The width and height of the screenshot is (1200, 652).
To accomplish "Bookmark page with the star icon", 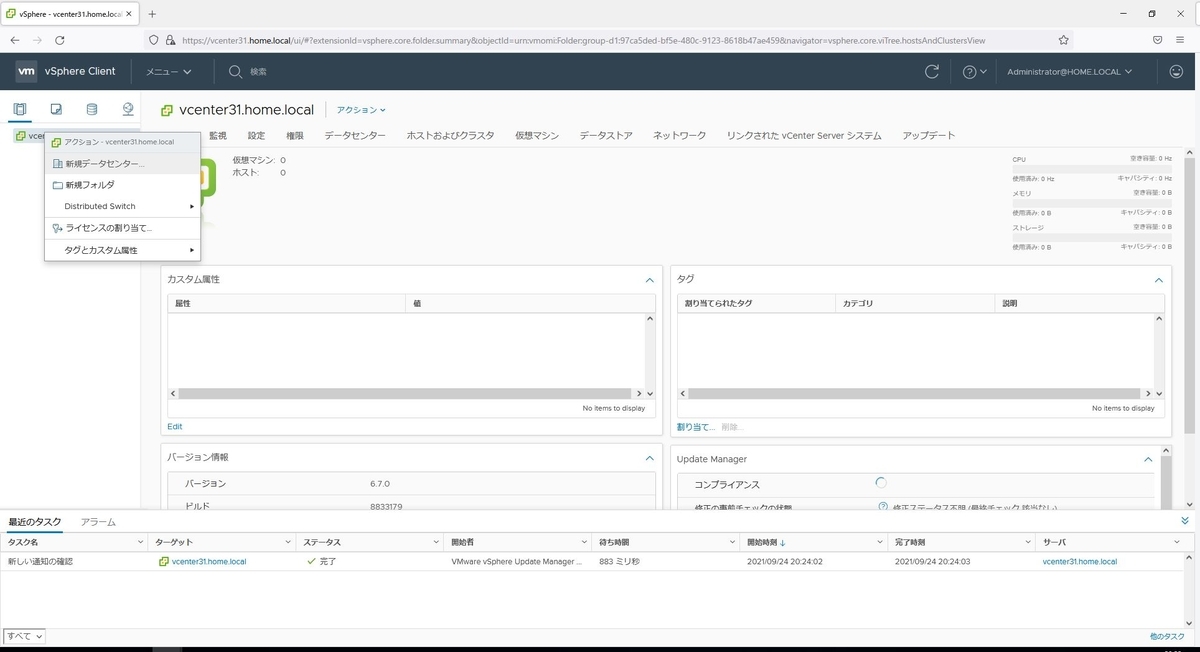I will coord(1064,40).
